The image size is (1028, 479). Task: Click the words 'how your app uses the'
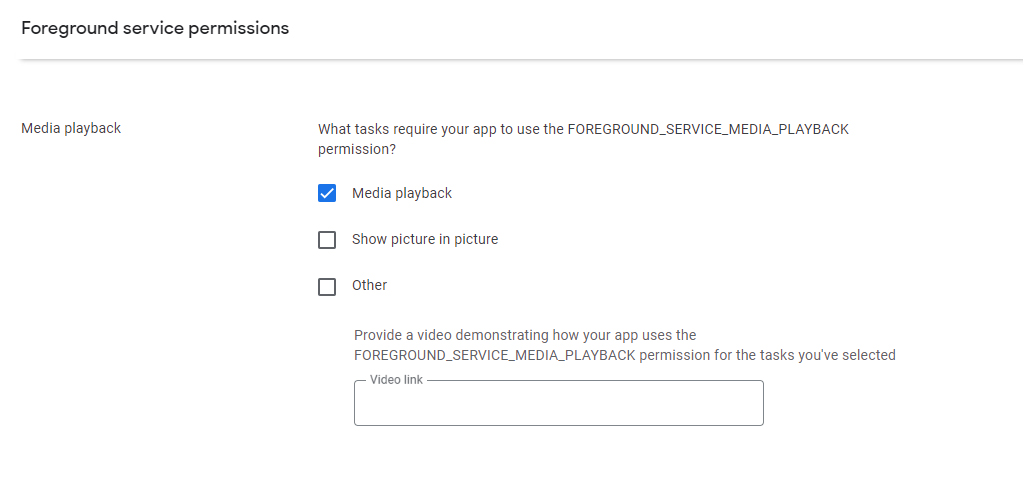[x=624, y=335]
